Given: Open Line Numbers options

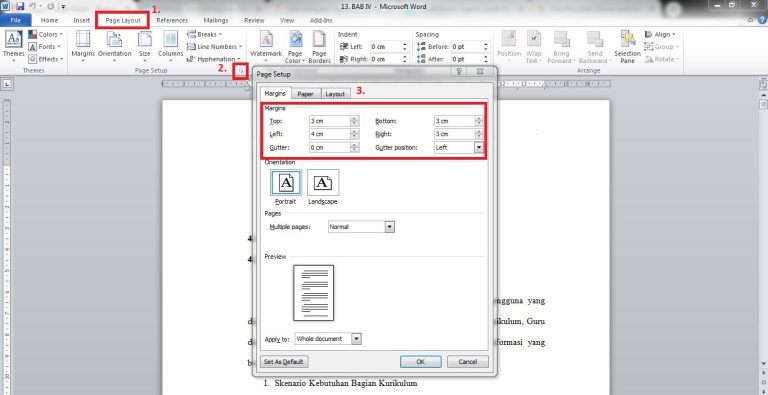Looking at the screenshot, I should coord(215,47).
